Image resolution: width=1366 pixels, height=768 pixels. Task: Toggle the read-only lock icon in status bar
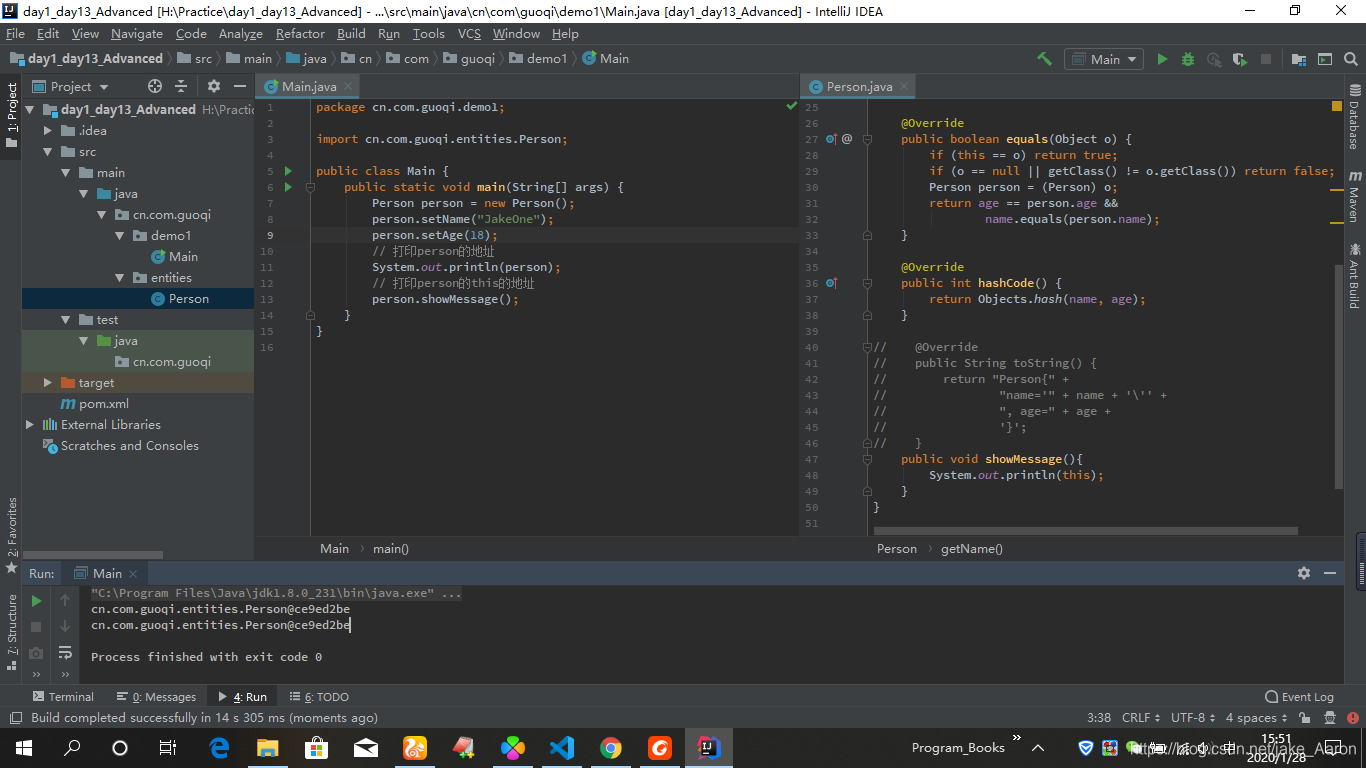coord(1305,718)
